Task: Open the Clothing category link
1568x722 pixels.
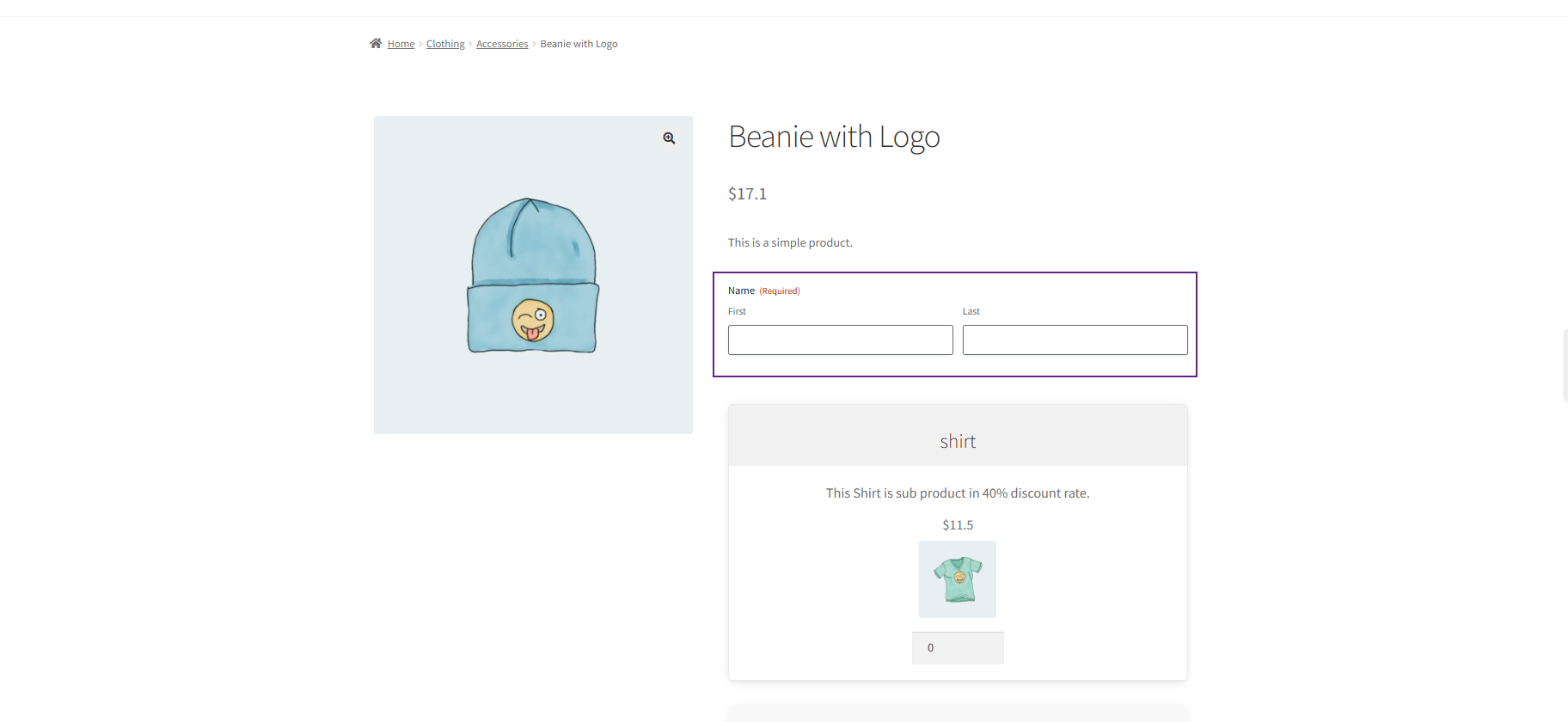Action: [x=445, y=44]
